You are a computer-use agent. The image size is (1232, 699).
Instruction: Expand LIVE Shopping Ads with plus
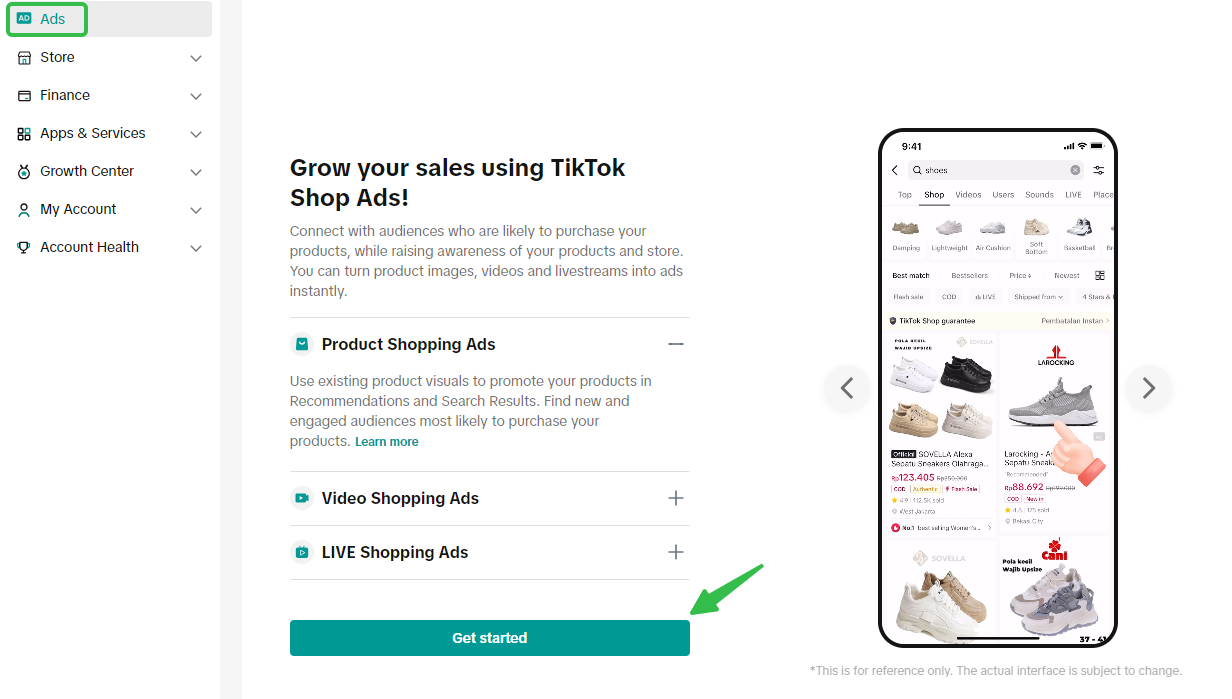[x=676, y=552]
